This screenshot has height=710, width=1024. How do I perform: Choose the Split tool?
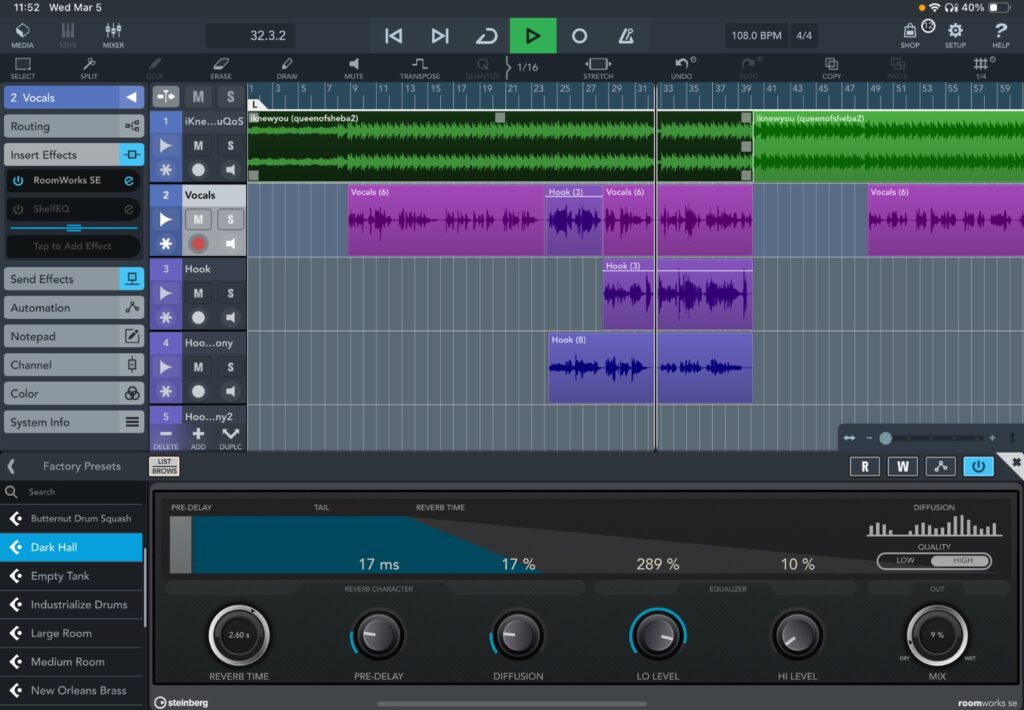(x=89, y=68)
